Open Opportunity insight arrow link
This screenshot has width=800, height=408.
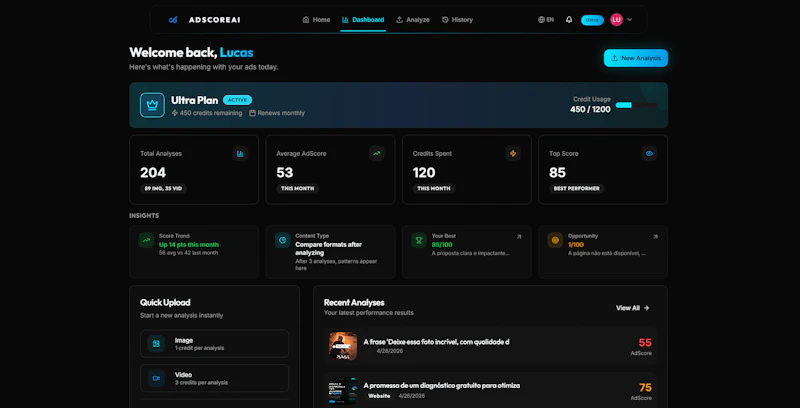[655, 237]
